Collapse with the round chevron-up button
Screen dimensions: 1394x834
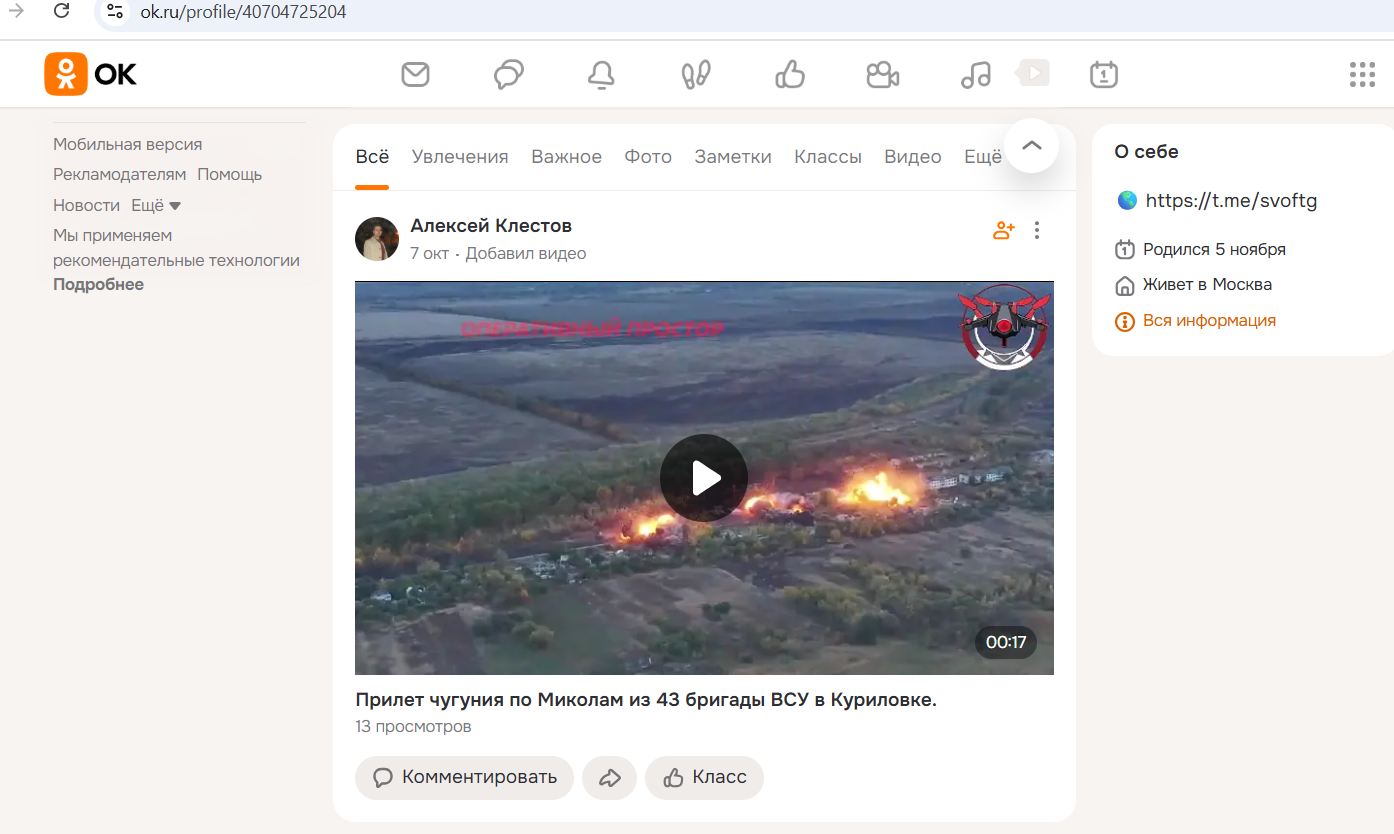pyautogui.click(x=1031, y=146)
